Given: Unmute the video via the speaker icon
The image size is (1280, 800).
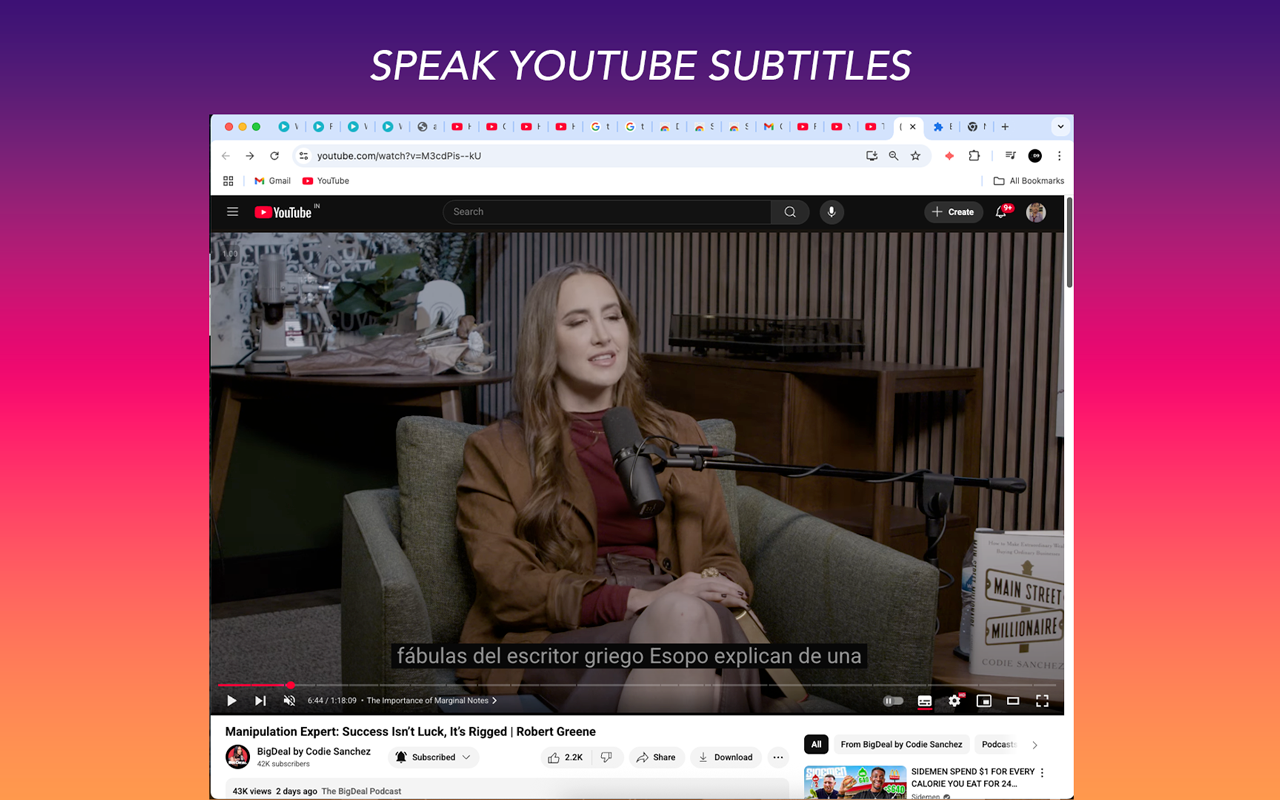Looking at the screenshot, I should click(289, 700).
